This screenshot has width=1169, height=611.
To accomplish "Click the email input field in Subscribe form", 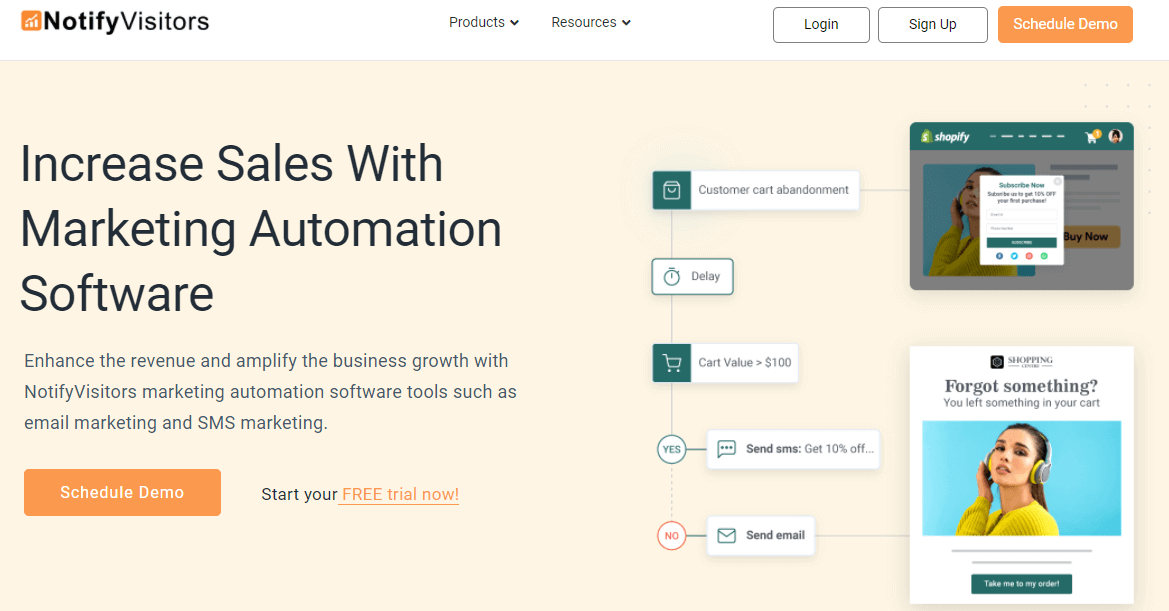I will pos(1022,214).
